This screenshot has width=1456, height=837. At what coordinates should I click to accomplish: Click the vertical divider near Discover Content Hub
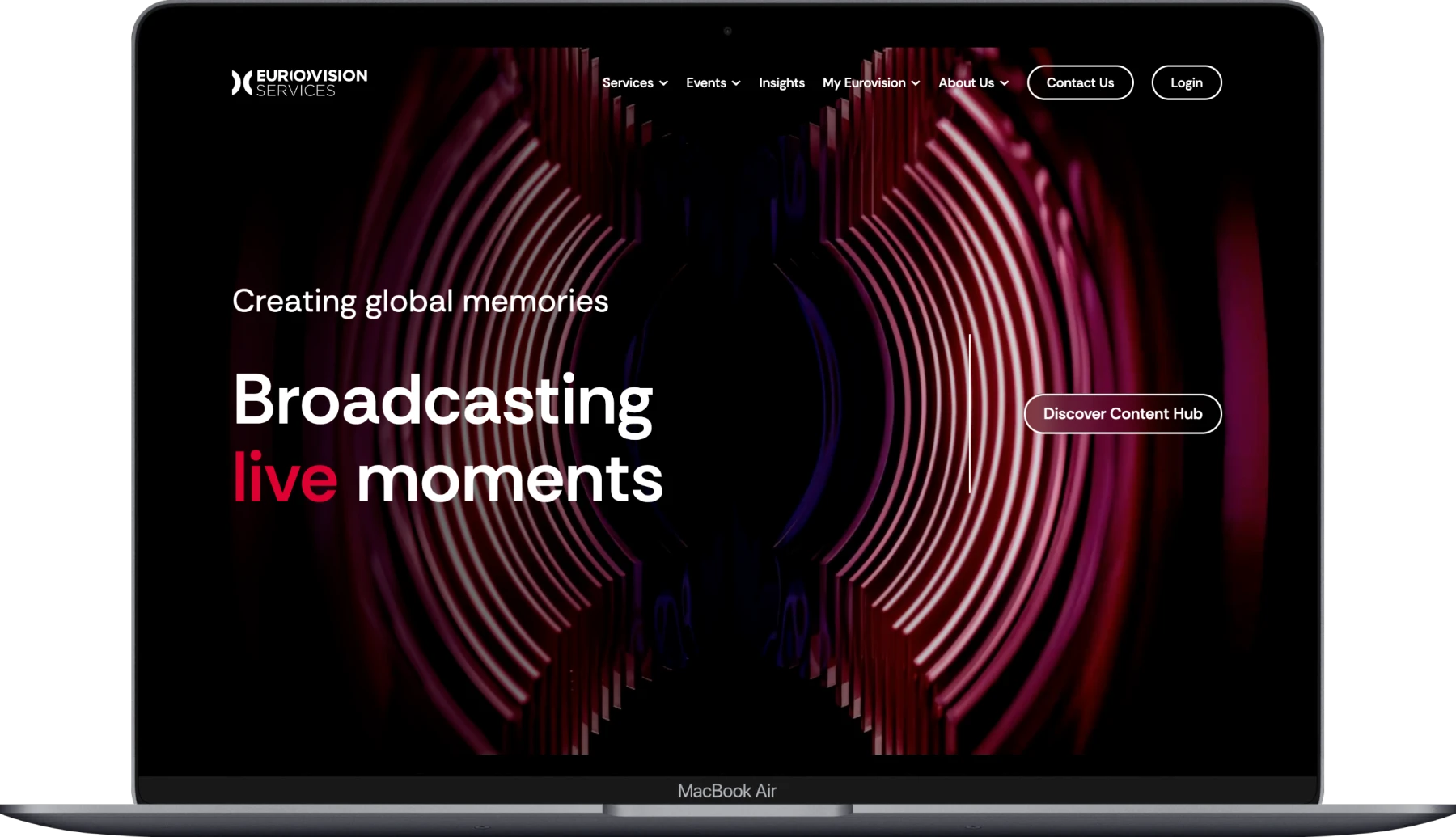click(x=970, y=413)
